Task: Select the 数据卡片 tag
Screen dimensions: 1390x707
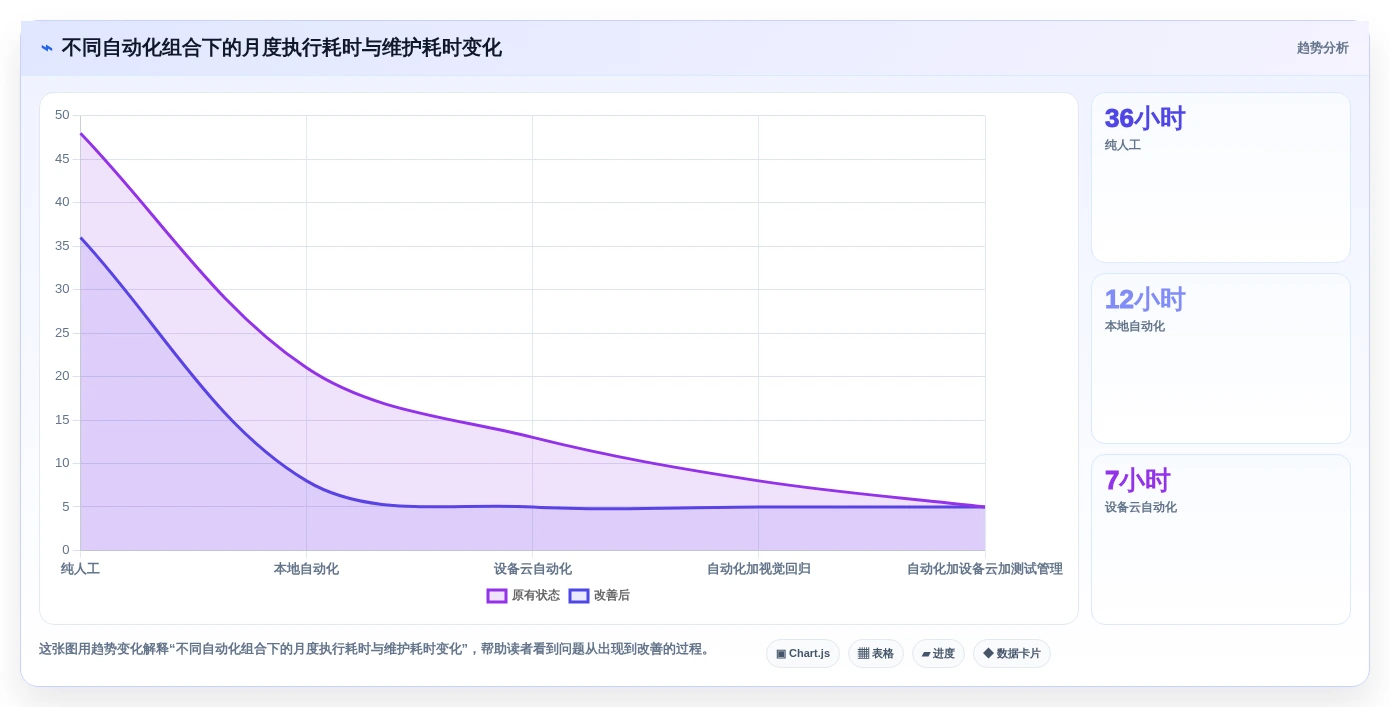Action: [x=1012, y=654]
